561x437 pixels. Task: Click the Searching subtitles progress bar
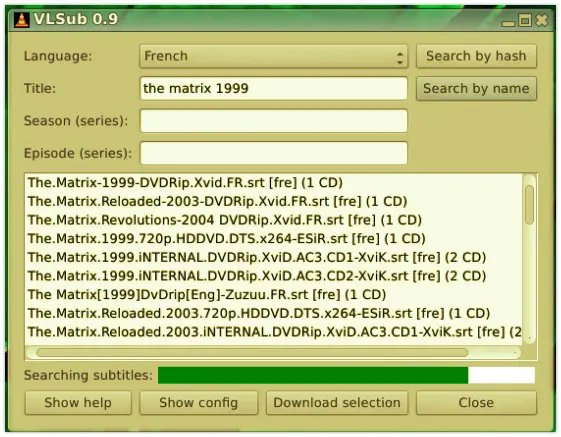pos(346,375)
